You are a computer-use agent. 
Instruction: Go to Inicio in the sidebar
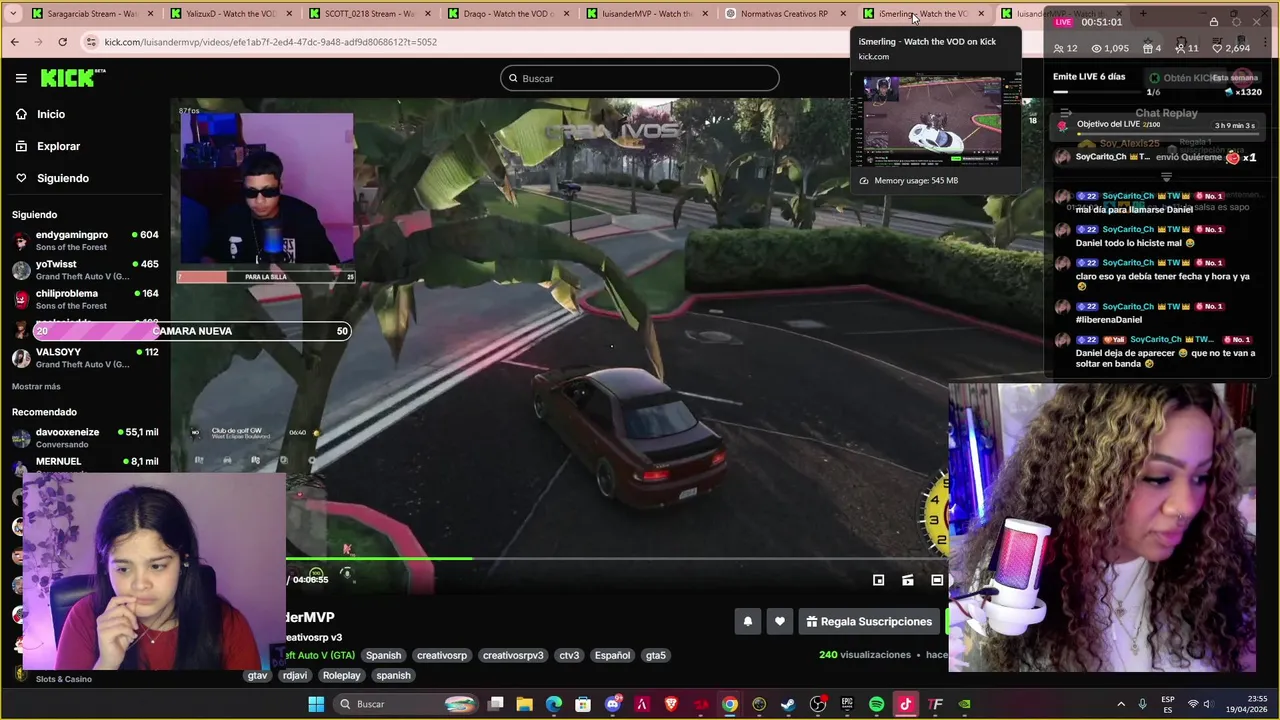coord(51,114)
